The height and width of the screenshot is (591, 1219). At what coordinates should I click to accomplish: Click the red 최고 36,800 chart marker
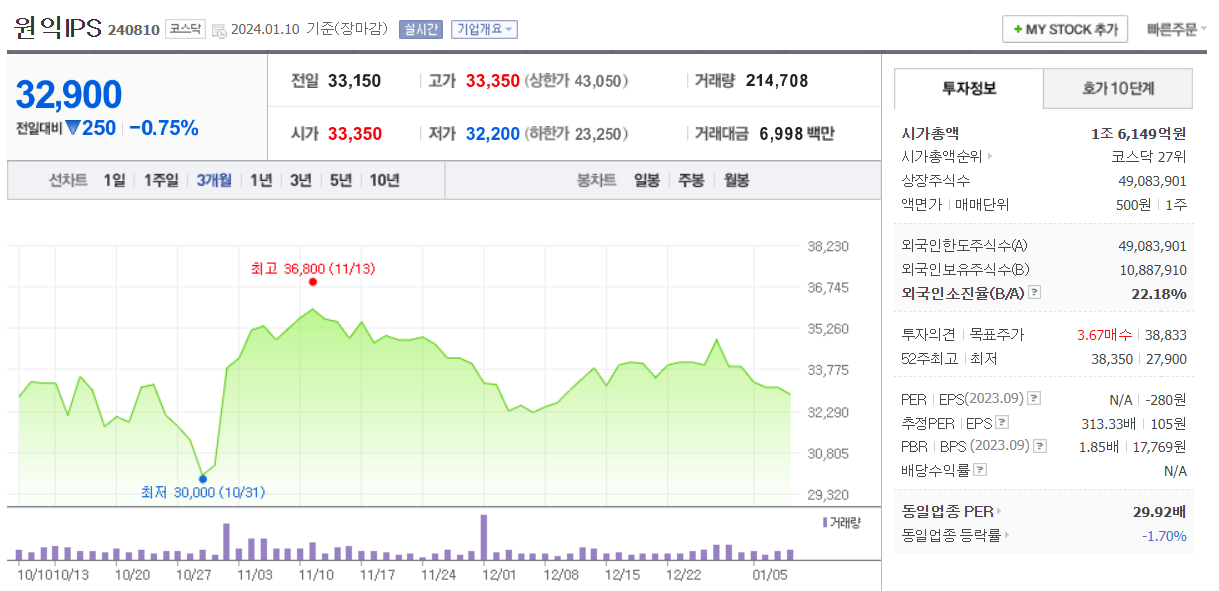[x=313, y=282]
